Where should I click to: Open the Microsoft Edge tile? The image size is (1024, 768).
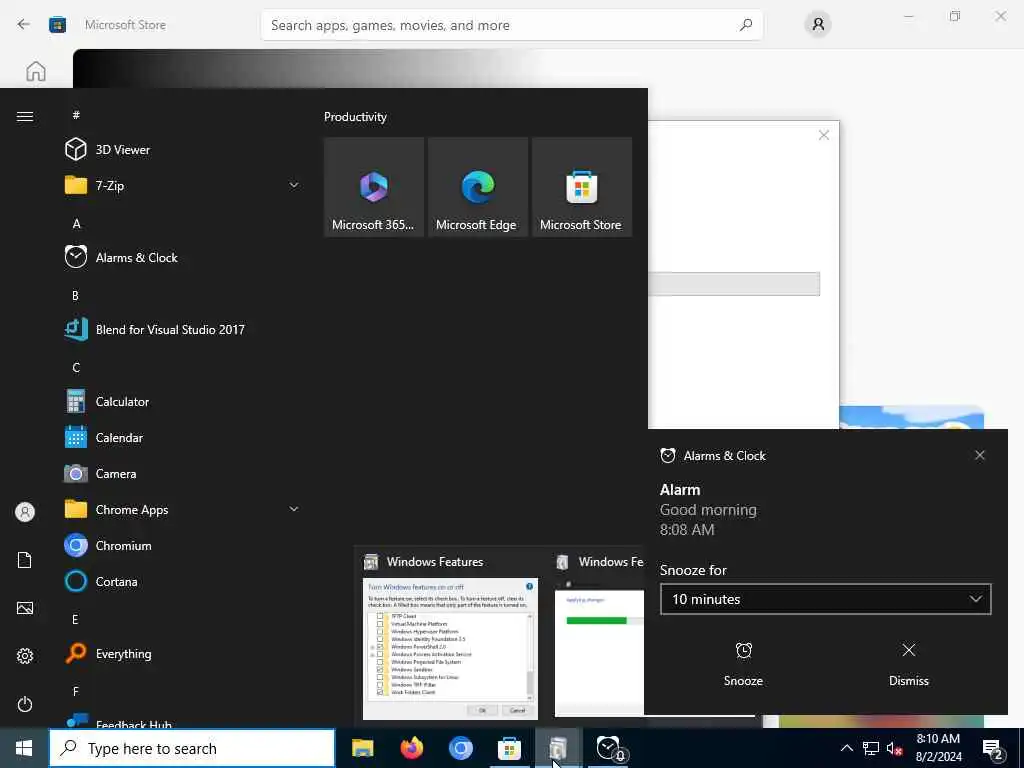coord(477,187)
